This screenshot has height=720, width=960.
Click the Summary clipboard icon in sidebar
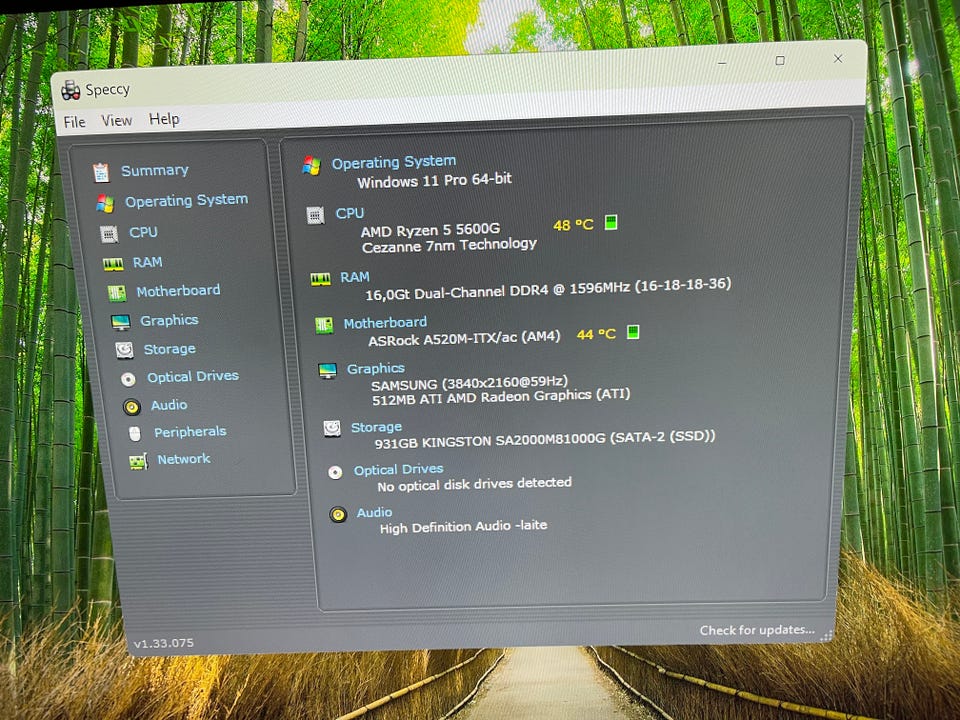click(x=101, y=173)
